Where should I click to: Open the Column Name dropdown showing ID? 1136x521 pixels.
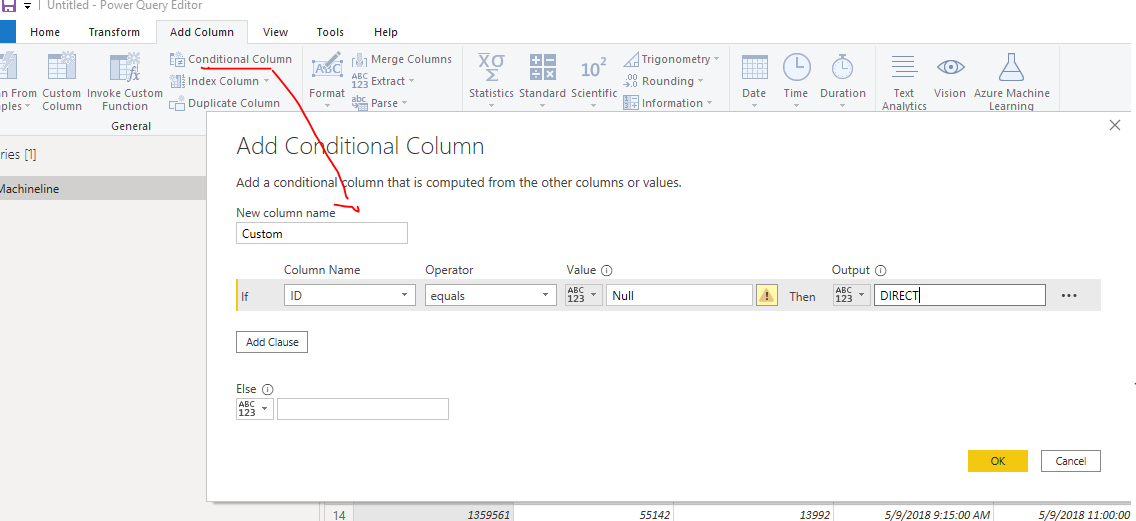(x=349, y=296)
